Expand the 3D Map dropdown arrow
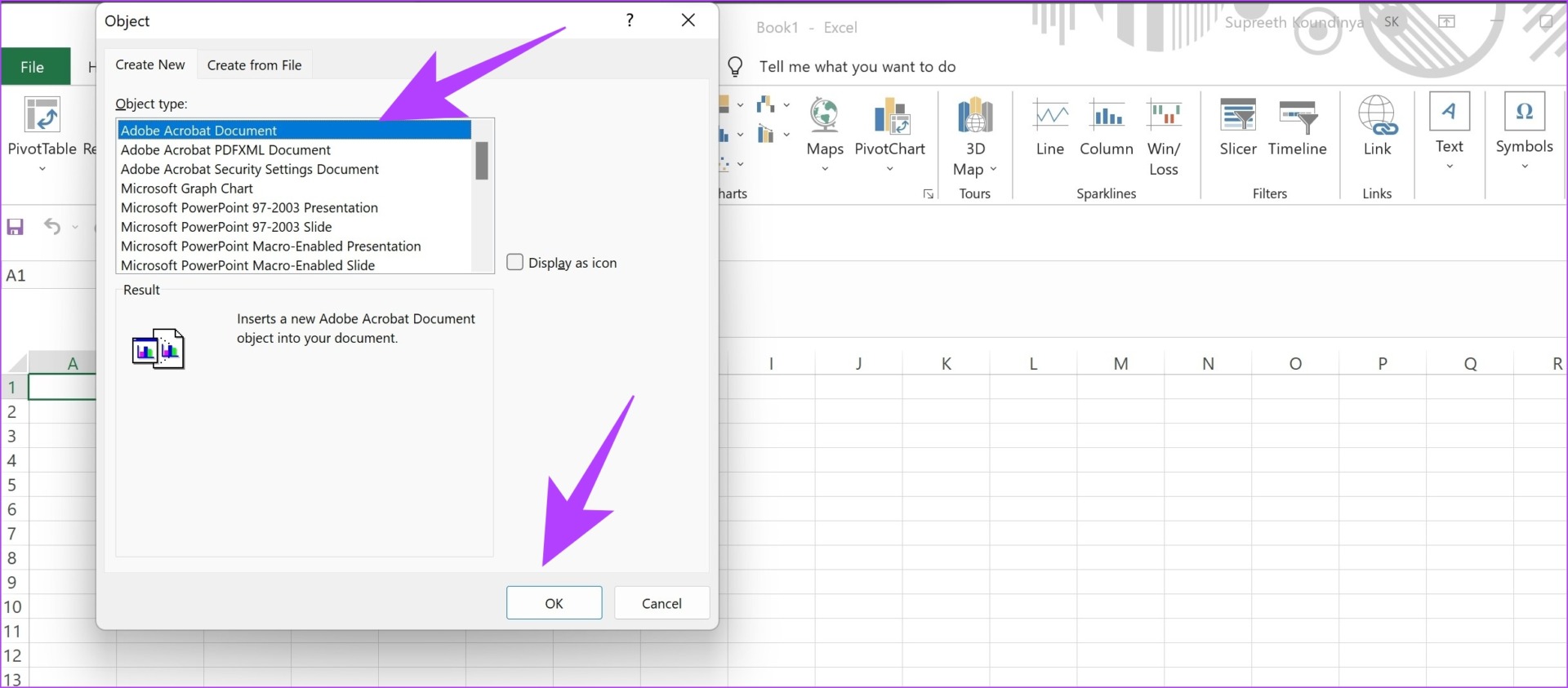This screenshot has height=688, width=1568. click(994, 169)
